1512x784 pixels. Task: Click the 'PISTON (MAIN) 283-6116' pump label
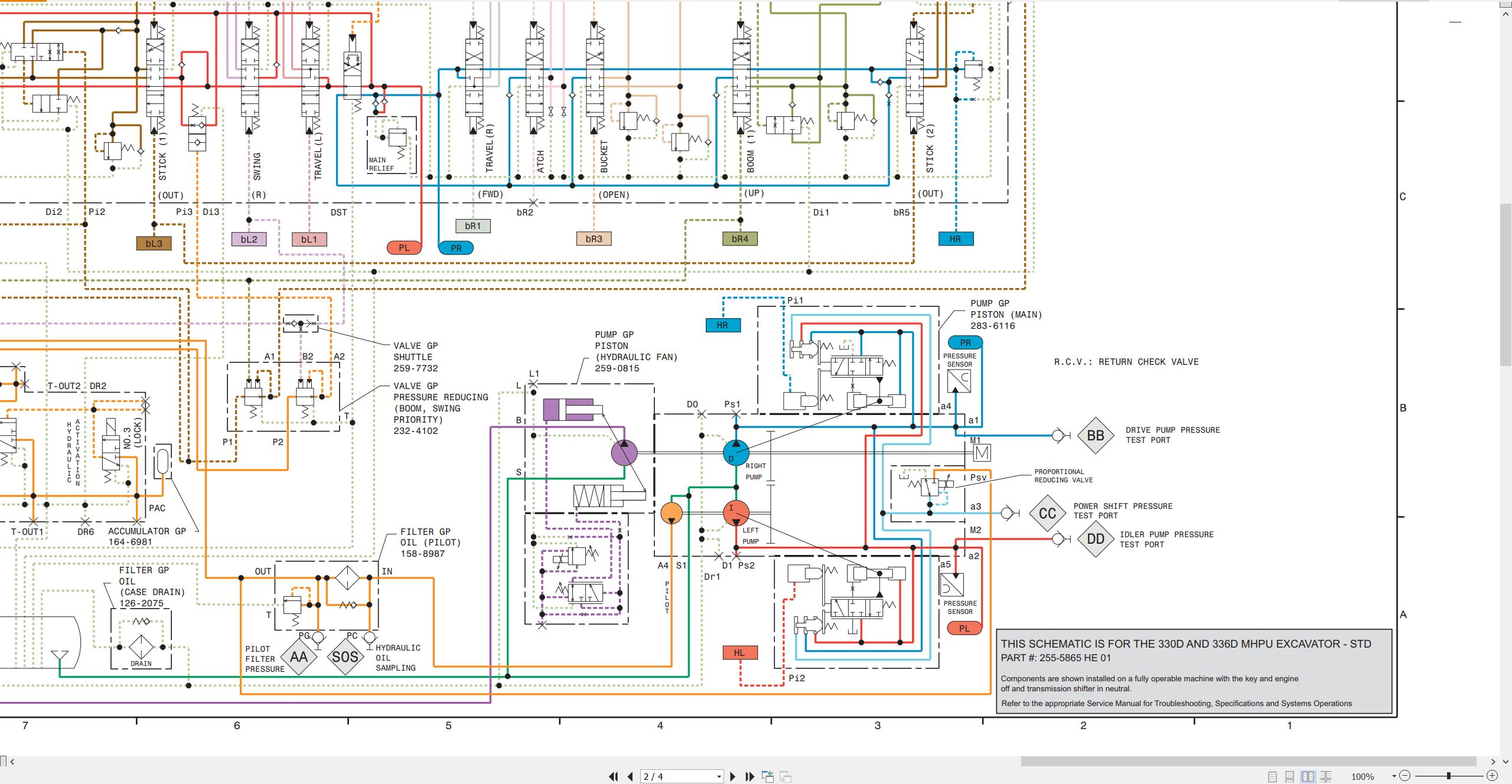(x=1006, y=320)
